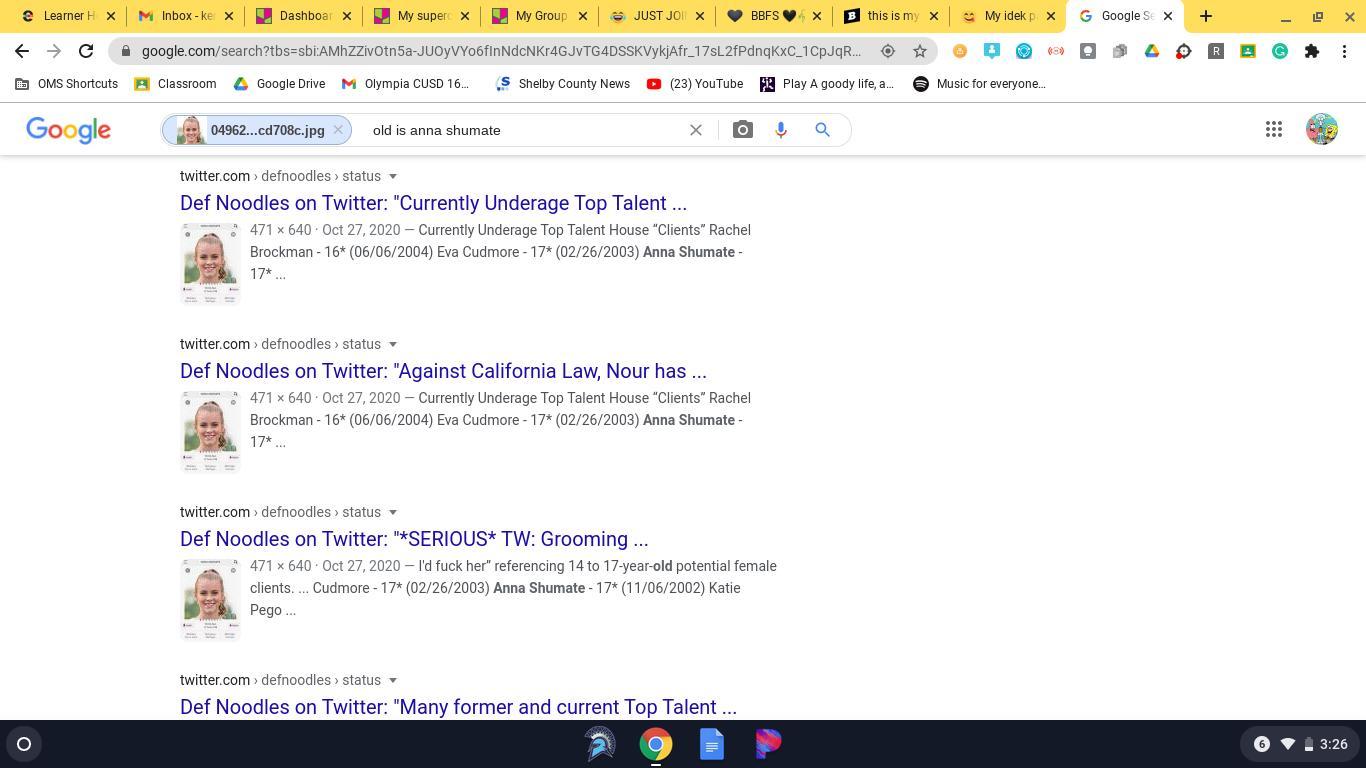
Task: Click thumbnail of 'Against California Law' result
Action: pyautogui.click(x=210, y=431)
